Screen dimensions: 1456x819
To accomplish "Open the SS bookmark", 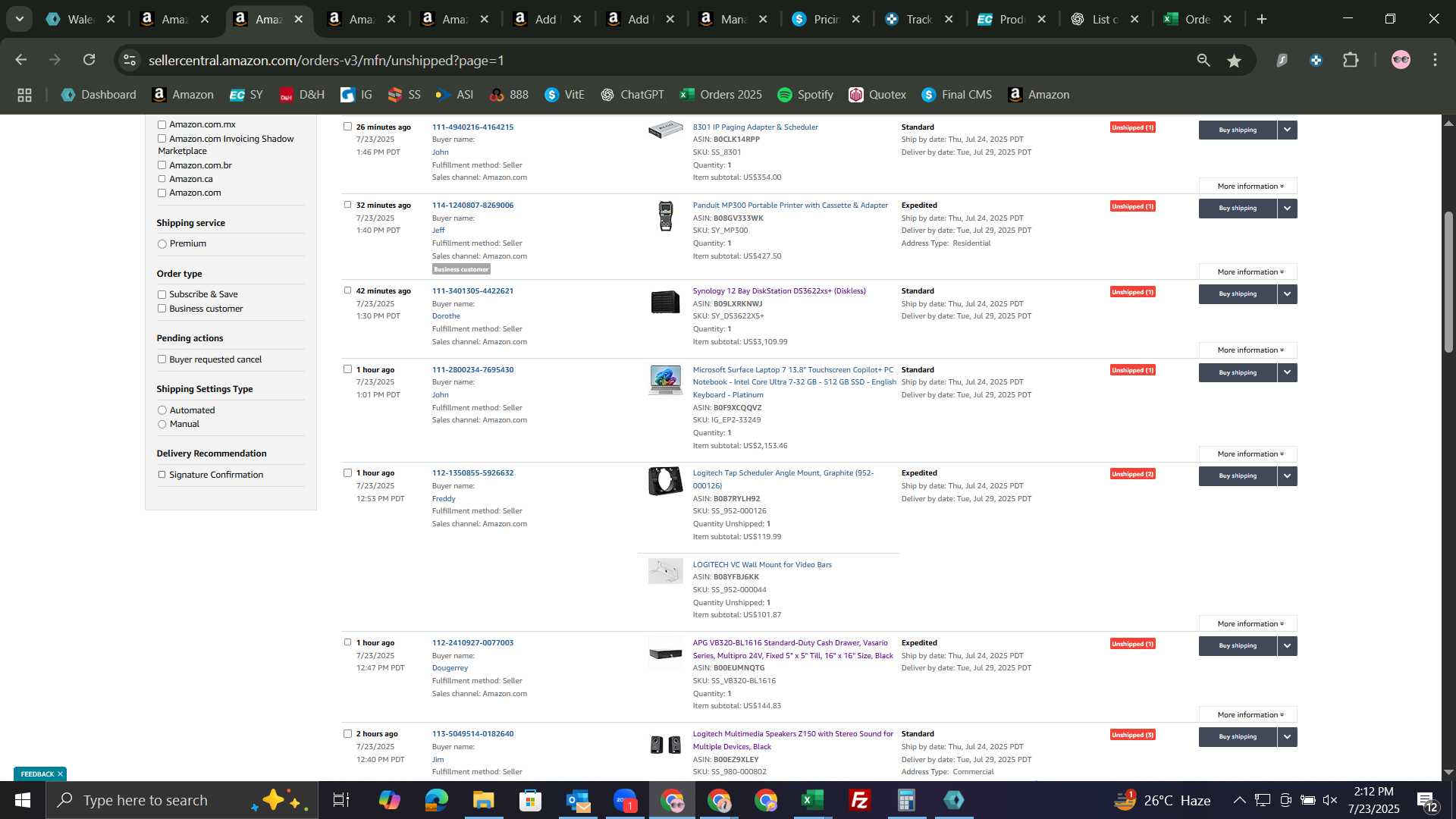I will click(404, 95).
